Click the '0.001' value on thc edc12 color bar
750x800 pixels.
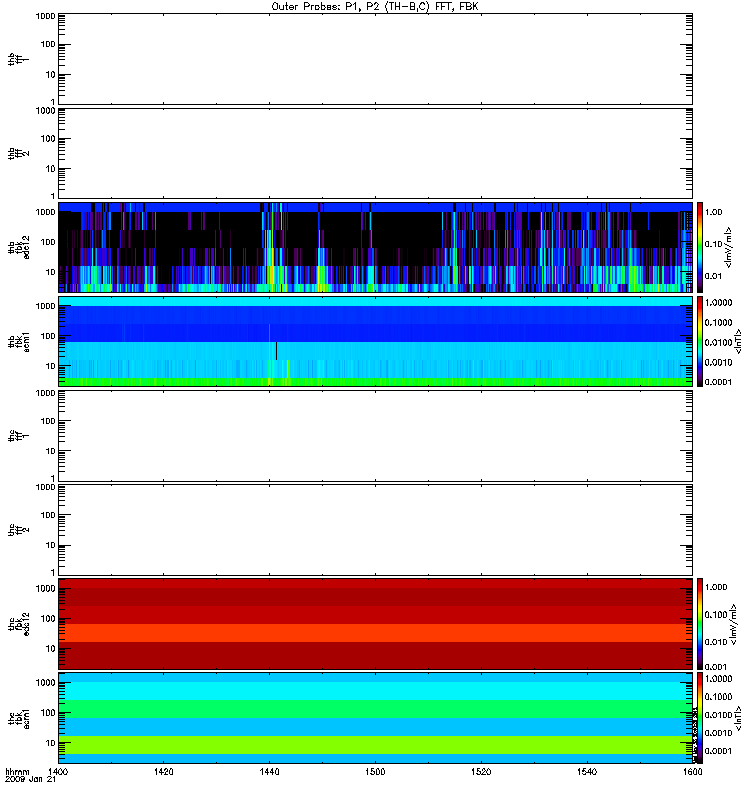click(716, 667)
